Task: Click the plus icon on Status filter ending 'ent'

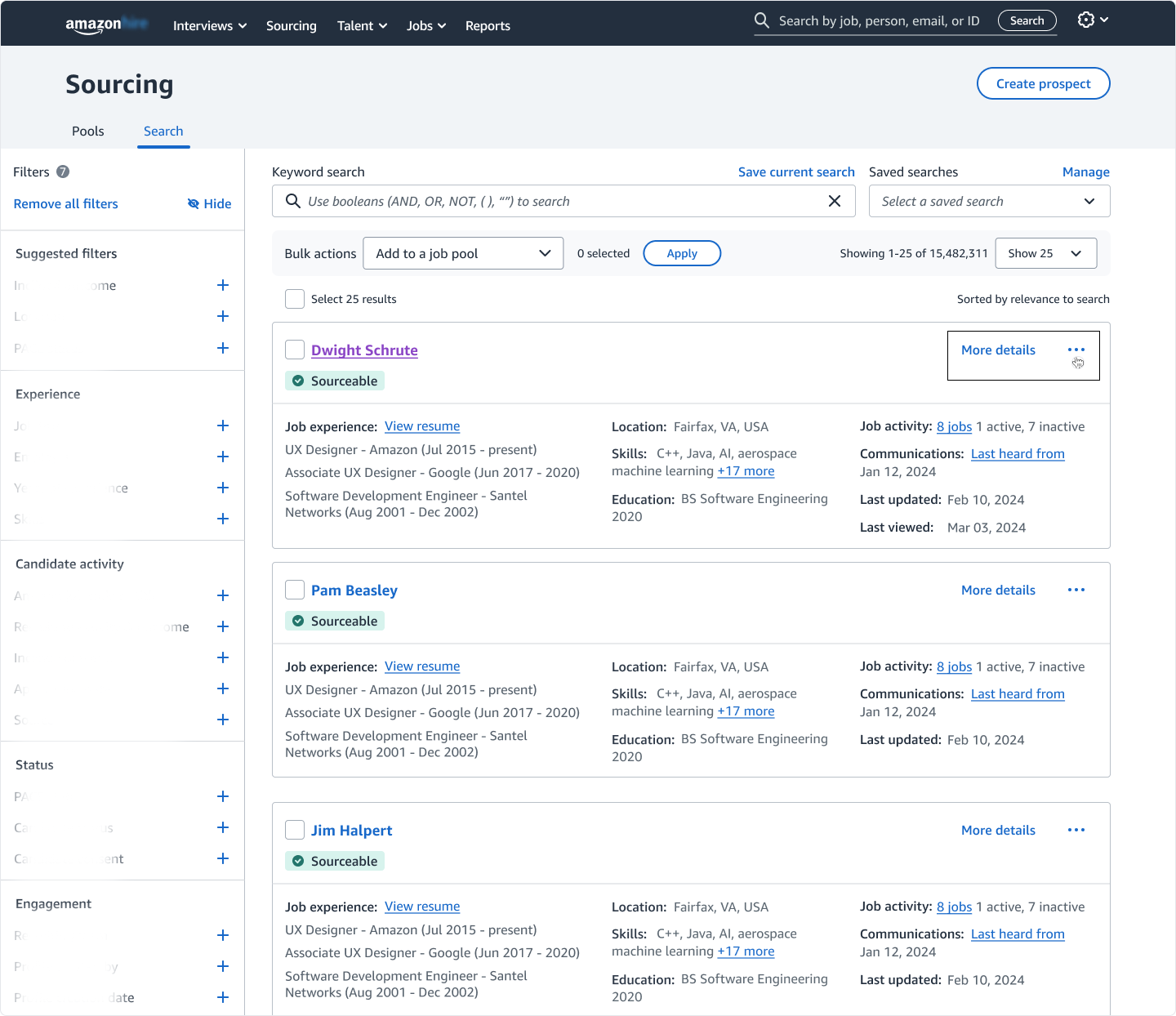Action: pyautogui.click(x=223, y=858)
